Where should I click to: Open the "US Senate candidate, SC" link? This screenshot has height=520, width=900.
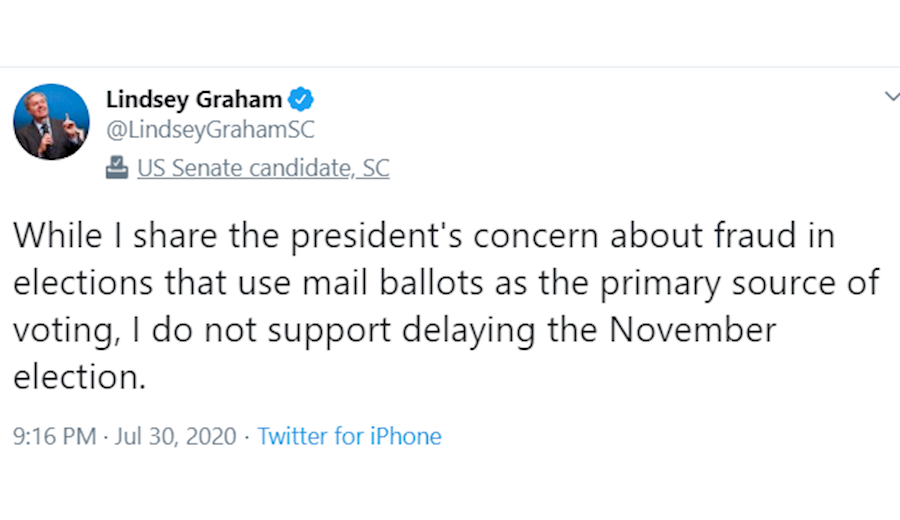click(x=263, y=168)
